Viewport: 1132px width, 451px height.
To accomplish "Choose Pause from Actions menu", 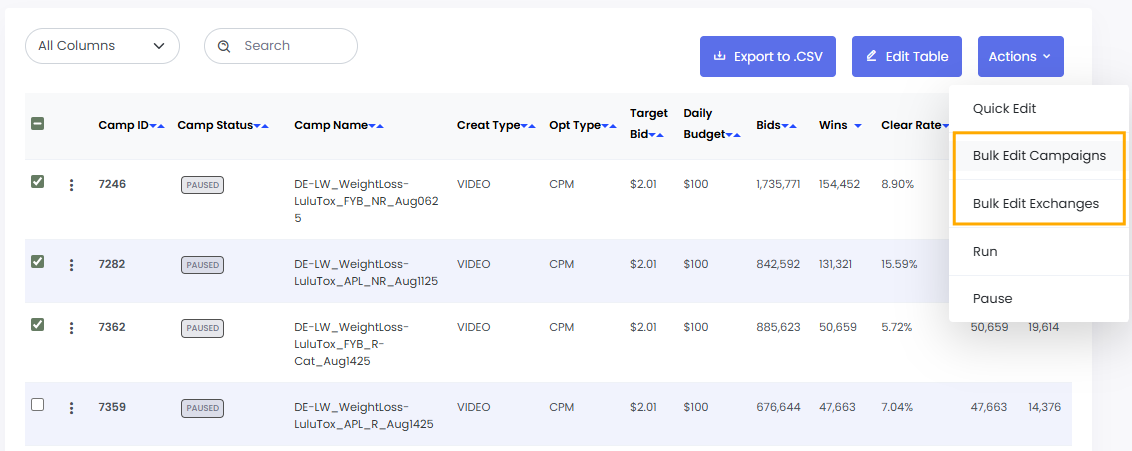I will pyautogui.click(x=992, y=299).
